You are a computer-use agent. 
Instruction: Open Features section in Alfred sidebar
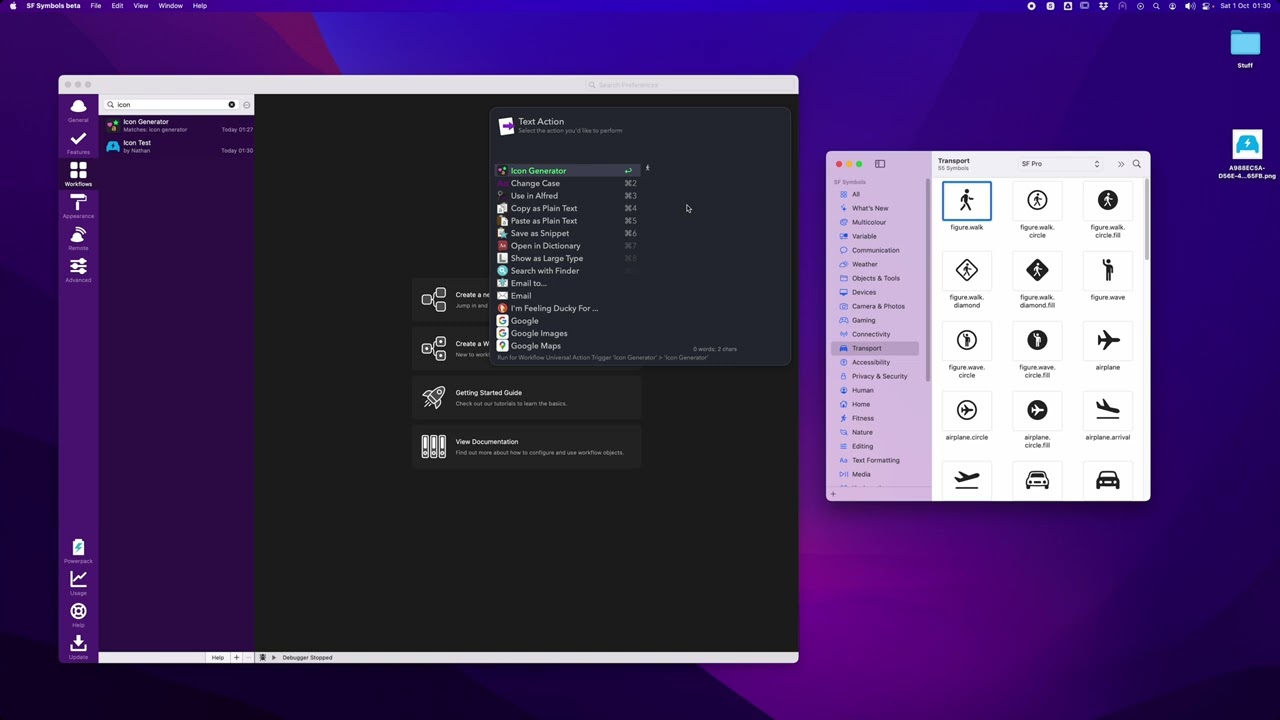78,142
